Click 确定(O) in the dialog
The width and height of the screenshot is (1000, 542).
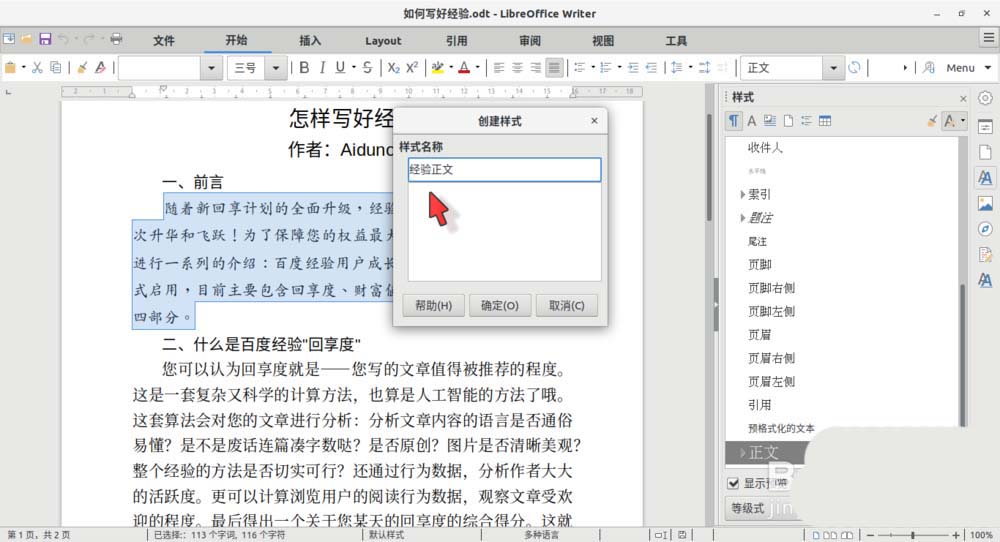499,305
